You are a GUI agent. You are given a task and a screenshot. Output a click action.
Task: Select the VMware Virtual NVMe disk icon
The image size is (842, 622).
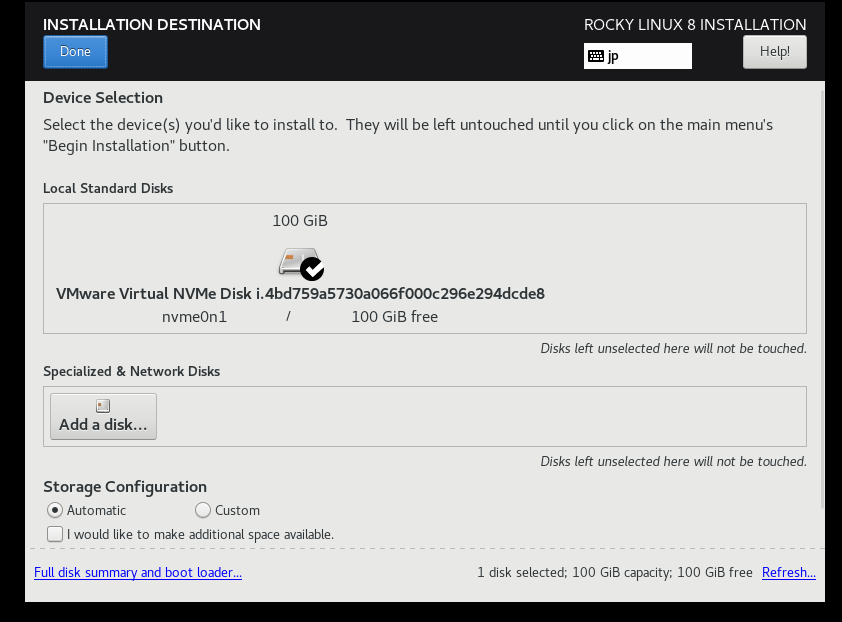click(300, 263)
